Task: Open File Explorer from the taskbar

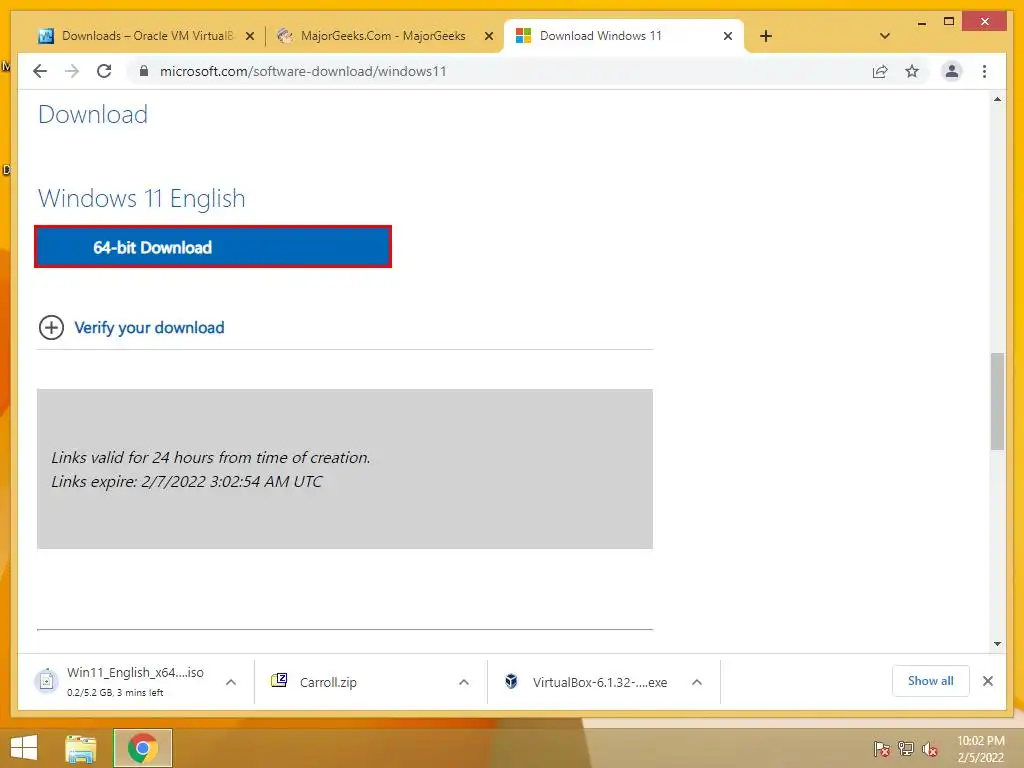Action: tap(80, 748)
